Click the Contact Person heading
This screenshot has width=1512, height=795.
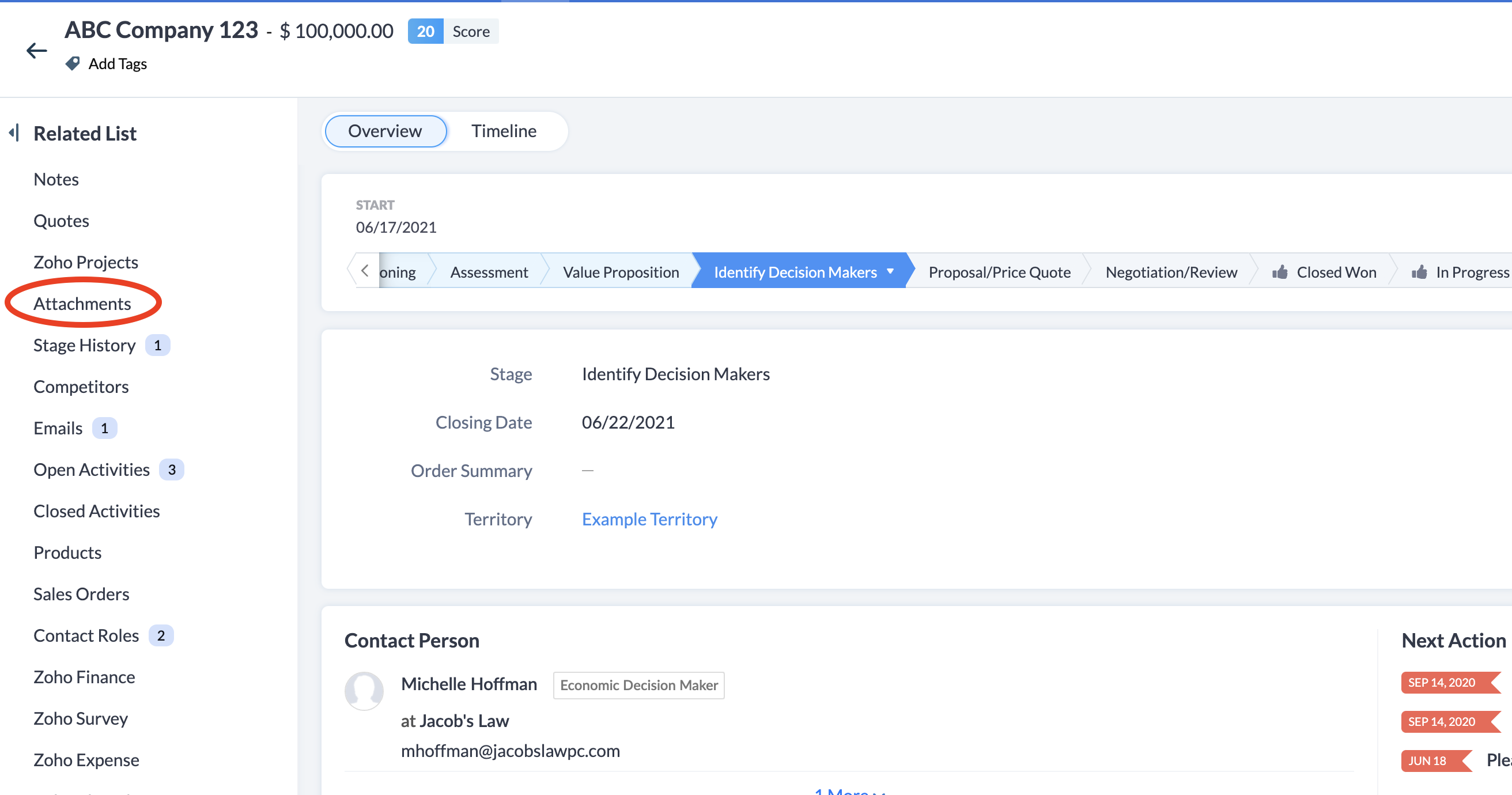411,640
